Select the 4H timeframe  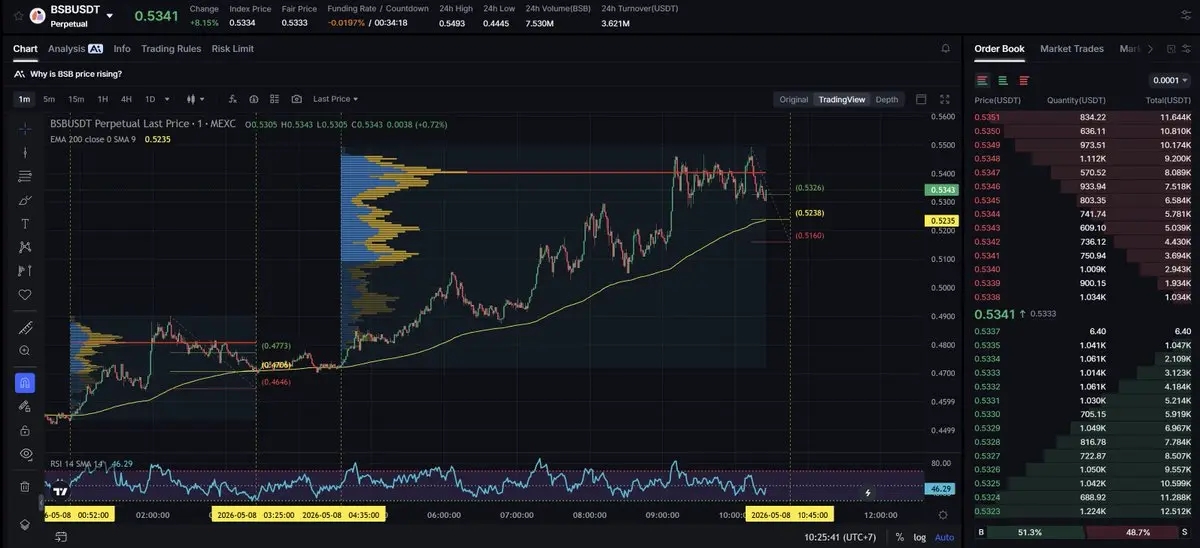[x=126, y=99]
